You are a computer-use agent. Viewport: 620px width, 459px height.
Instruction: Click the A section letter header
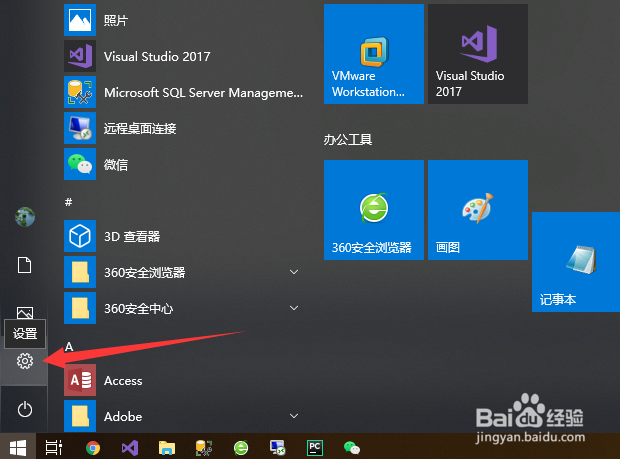click(69, 347)
